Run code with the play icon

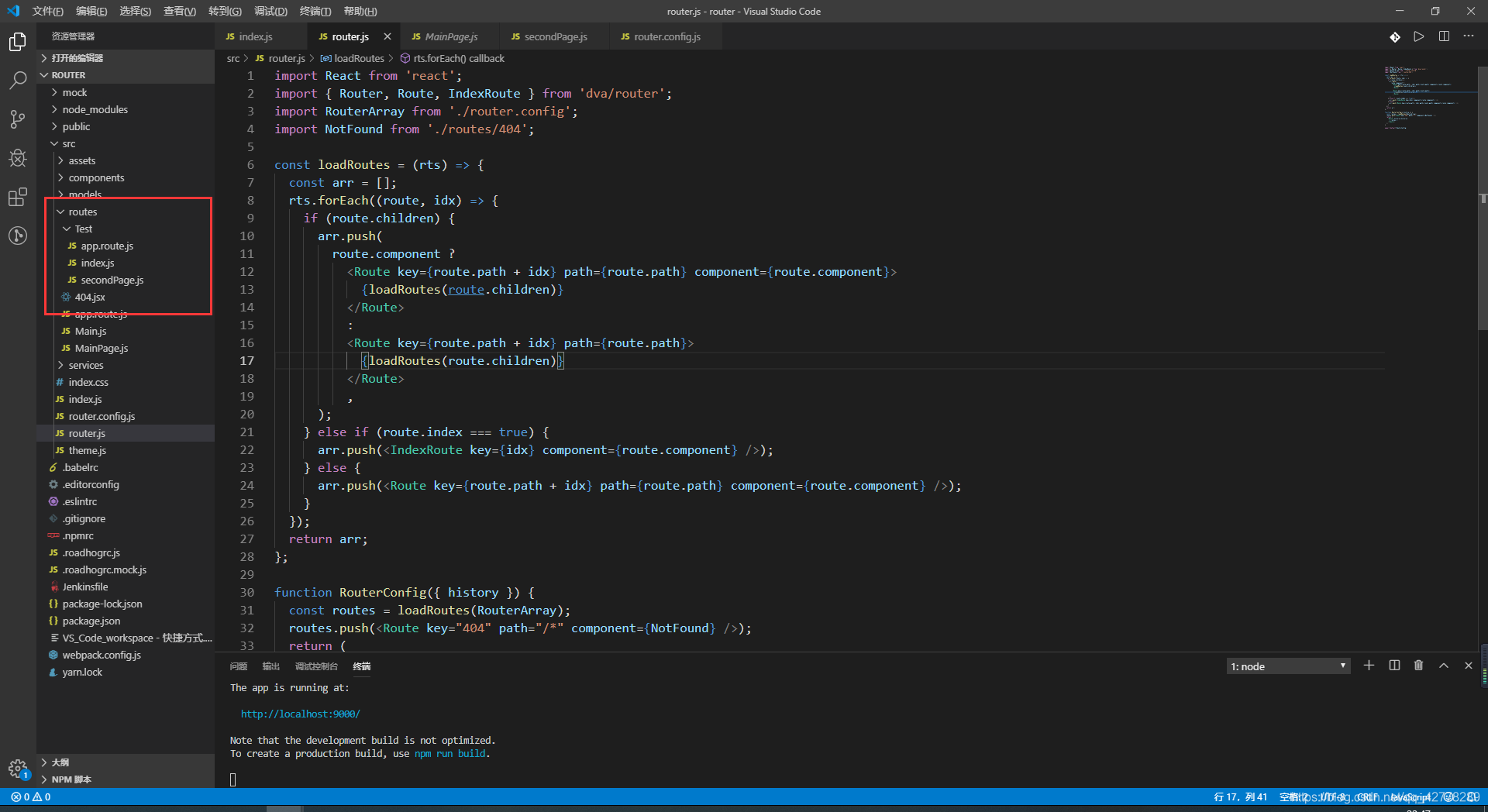(x=1418, y=36)
